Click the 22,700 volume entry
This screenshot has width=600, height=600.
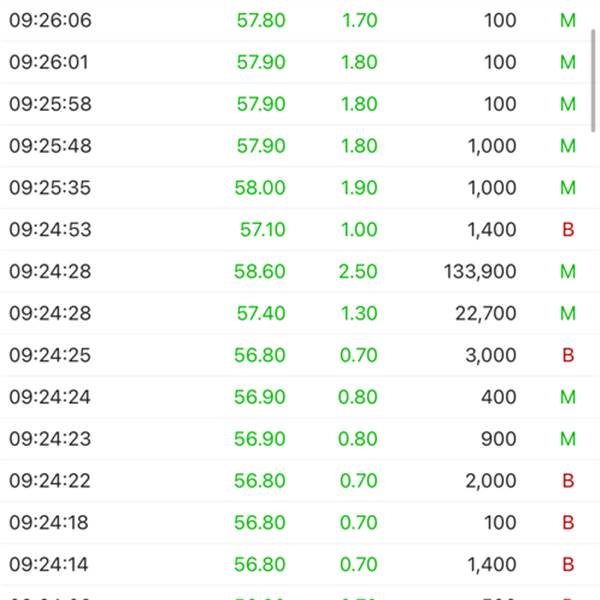(489, 314)
